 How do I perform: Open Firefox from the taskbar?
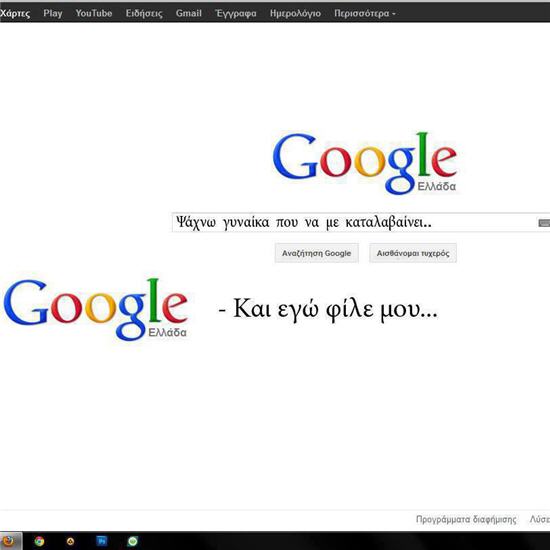point(8,541)
